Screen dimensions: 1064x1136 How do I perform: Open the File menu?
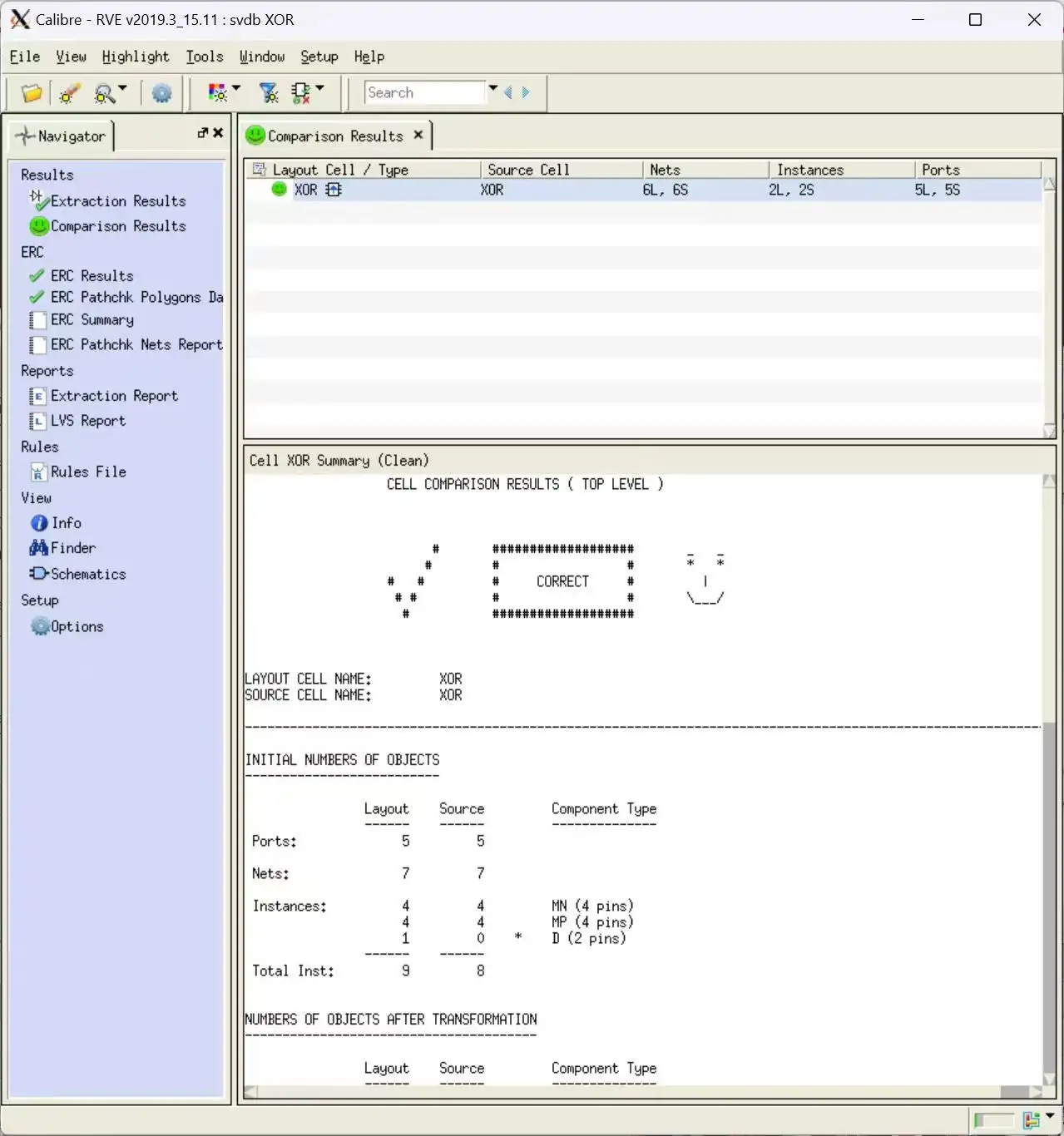point(25,57)
